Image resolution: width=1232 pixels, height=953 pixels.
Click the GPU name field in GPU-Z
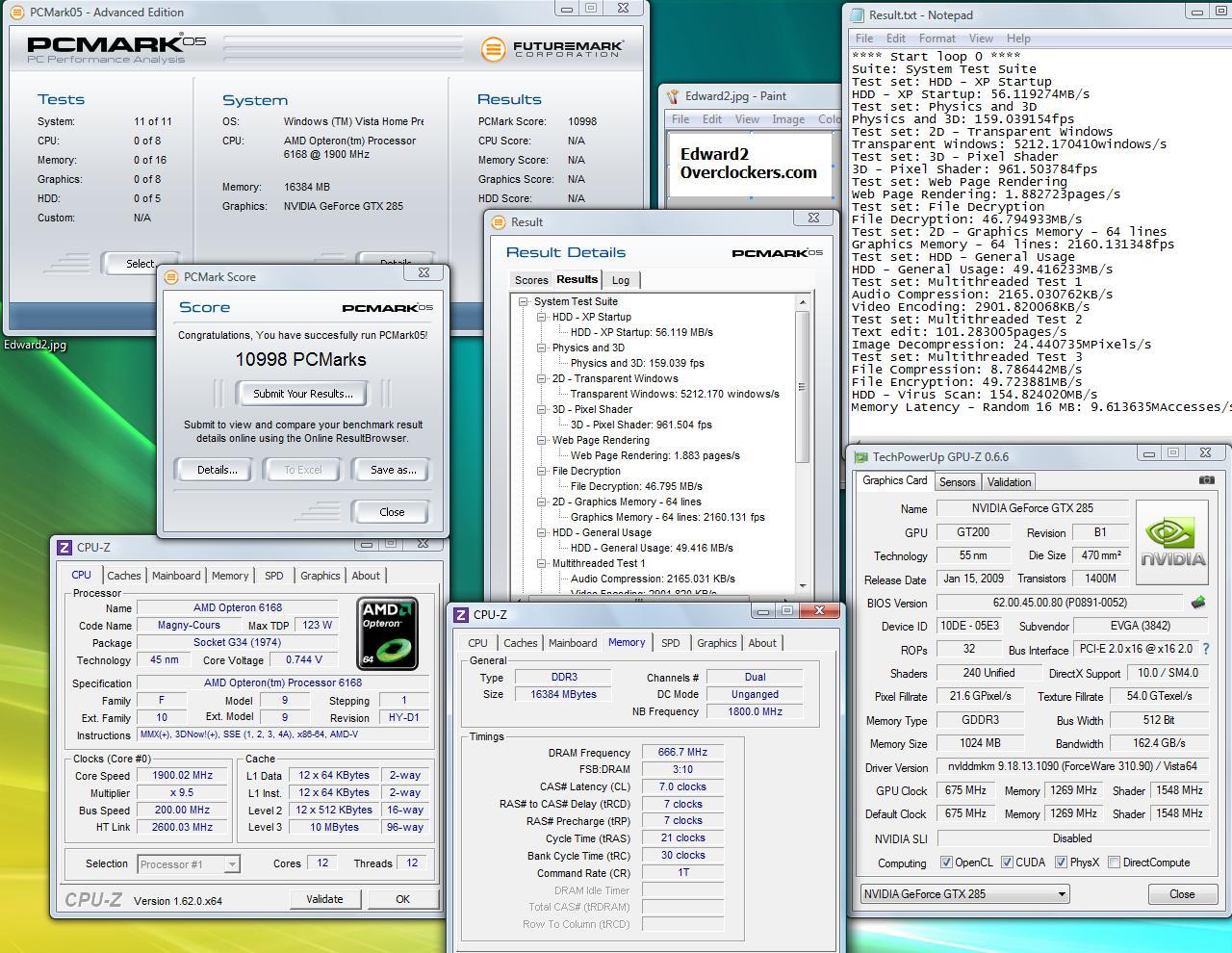(1031, 508)
